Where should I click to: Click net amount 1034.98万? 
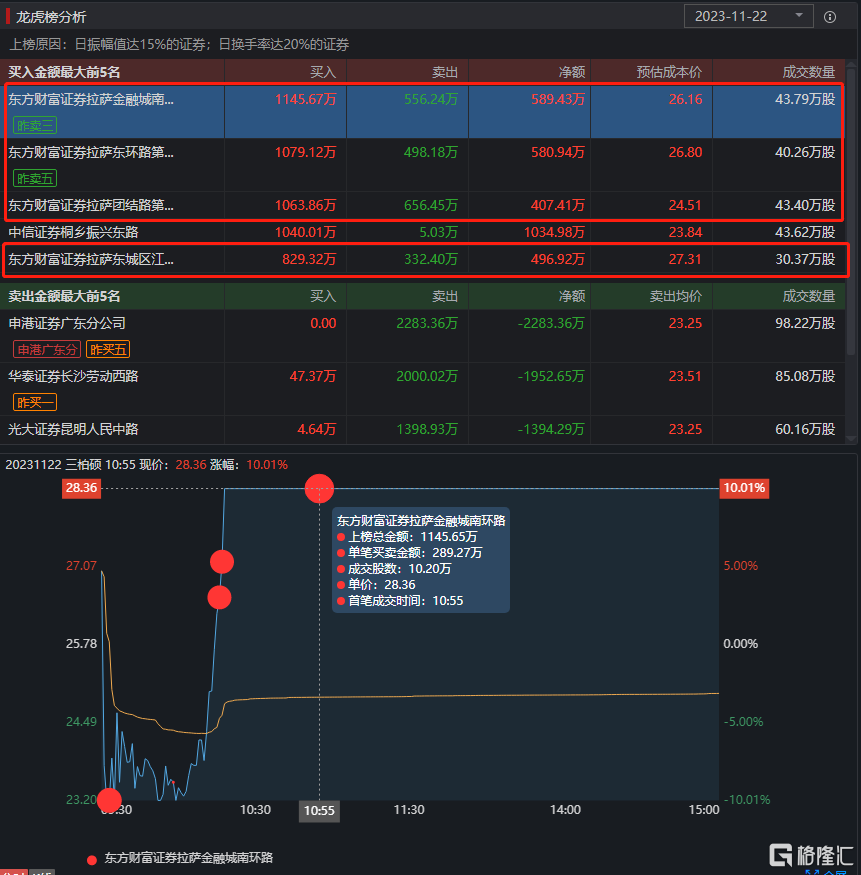pos(554,232)
